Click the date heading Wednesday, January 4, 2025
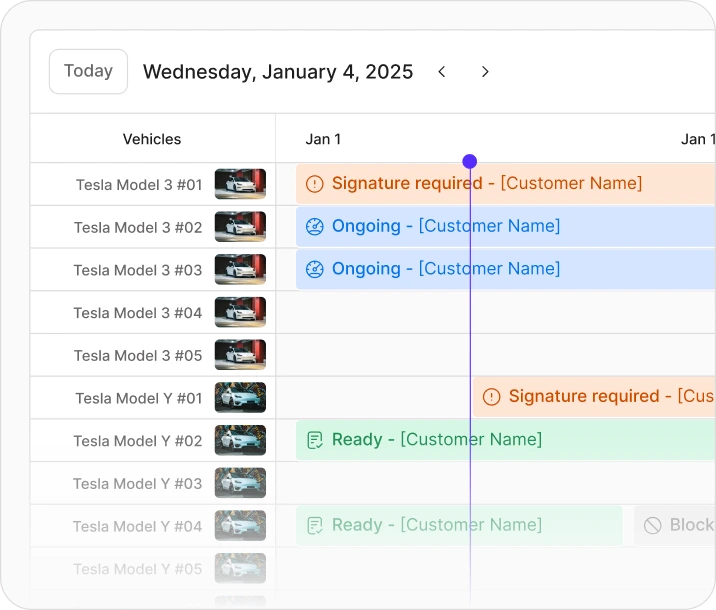The image size is (716, 610). click(x=278, y=72)
